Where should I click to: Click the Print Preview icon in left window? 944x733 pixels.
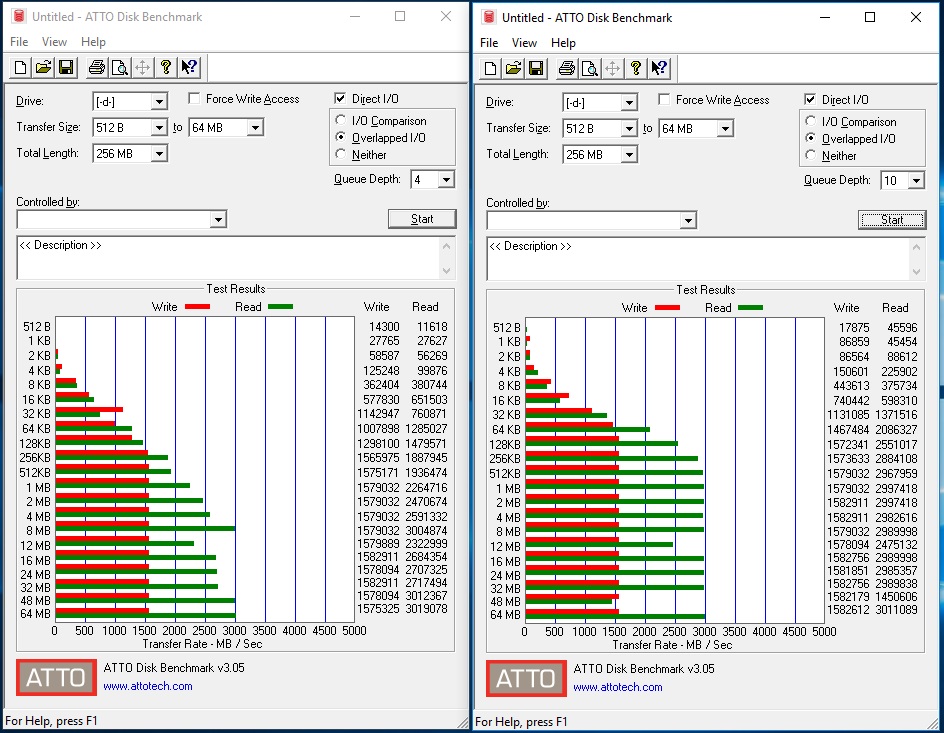(x=119, y=67)
